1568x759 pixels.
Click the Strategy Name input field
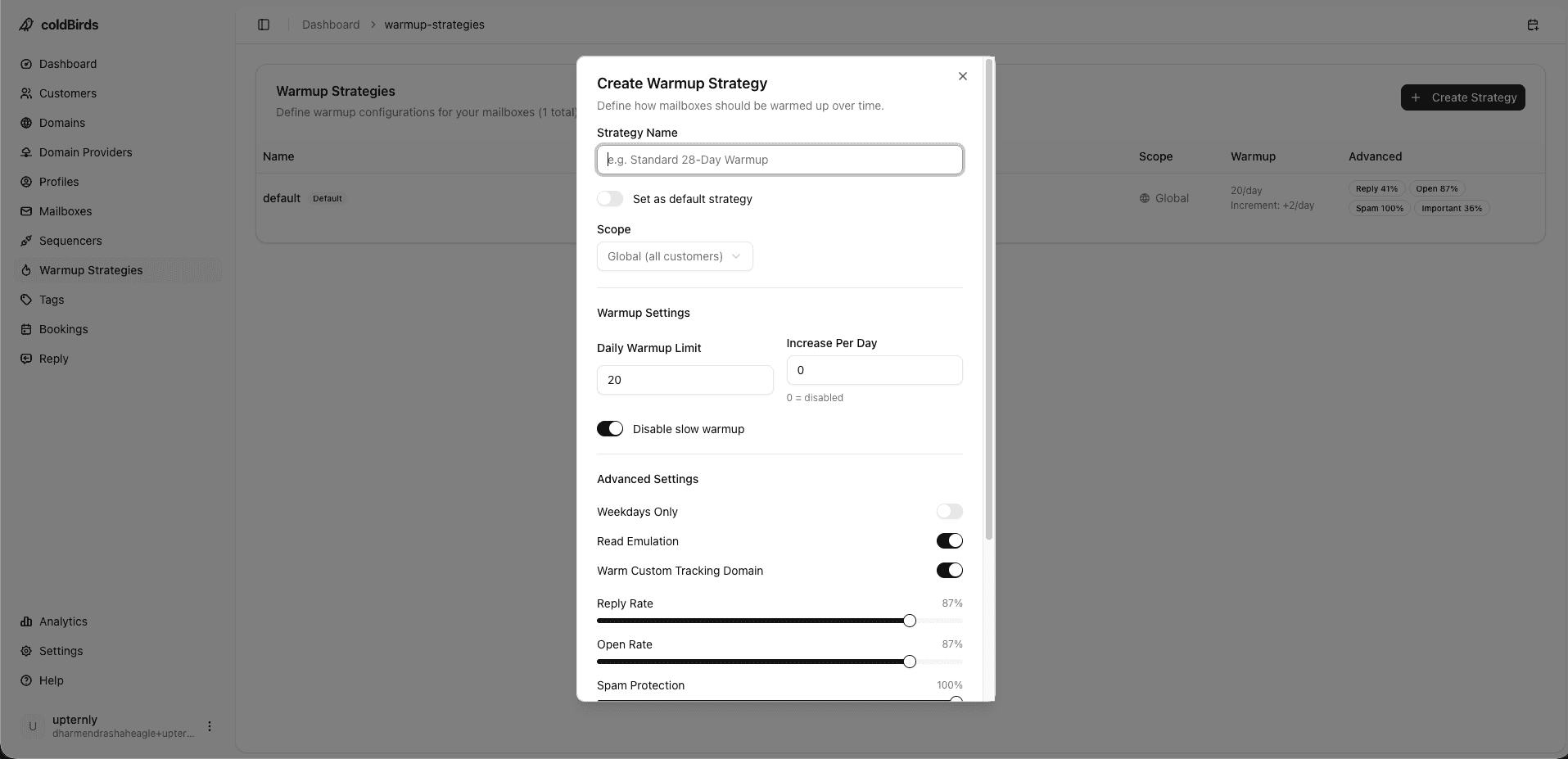(779, 160)
